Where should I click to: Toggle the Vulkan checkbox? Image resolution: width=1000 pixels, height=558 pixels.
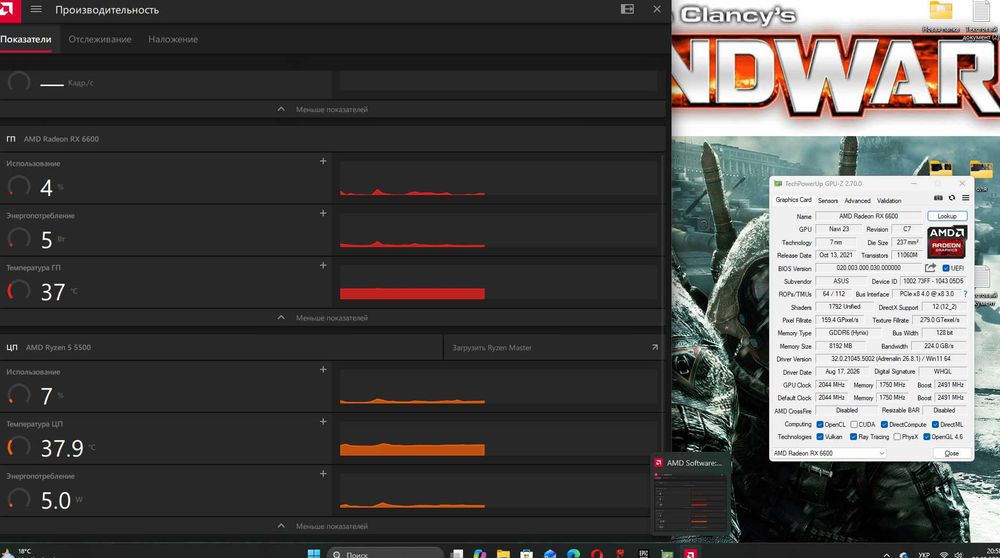820,437
